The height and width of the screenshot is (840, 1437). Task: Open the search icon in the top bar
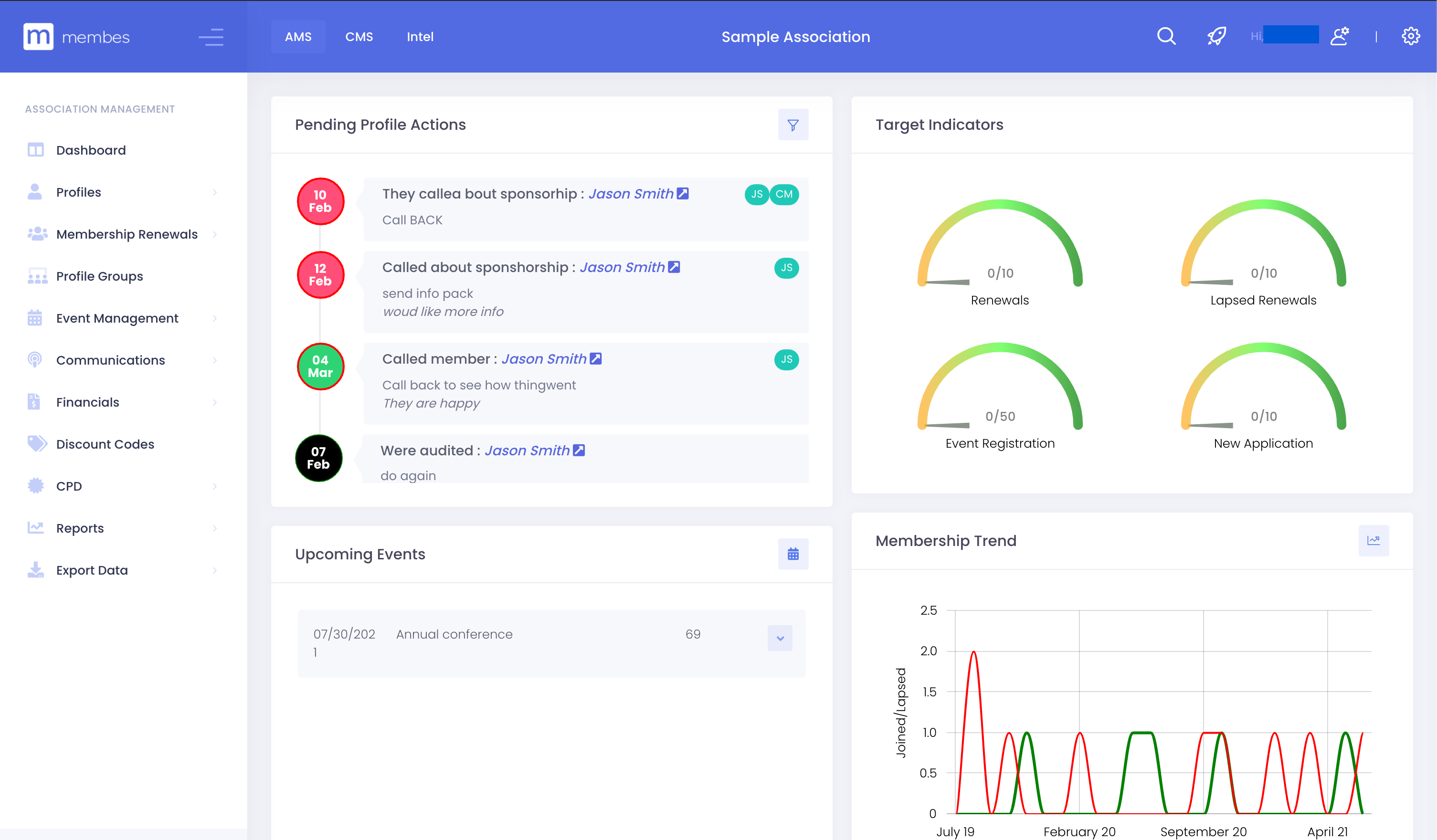coord(1166,36)
